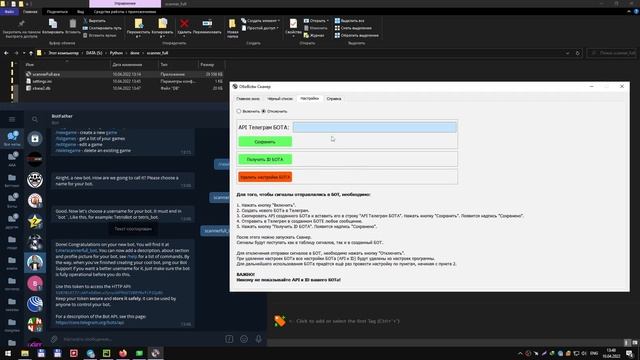Click the New folder icon in Explorer
The width and height of the screenshot is (640, 360).
coord(232,24)
